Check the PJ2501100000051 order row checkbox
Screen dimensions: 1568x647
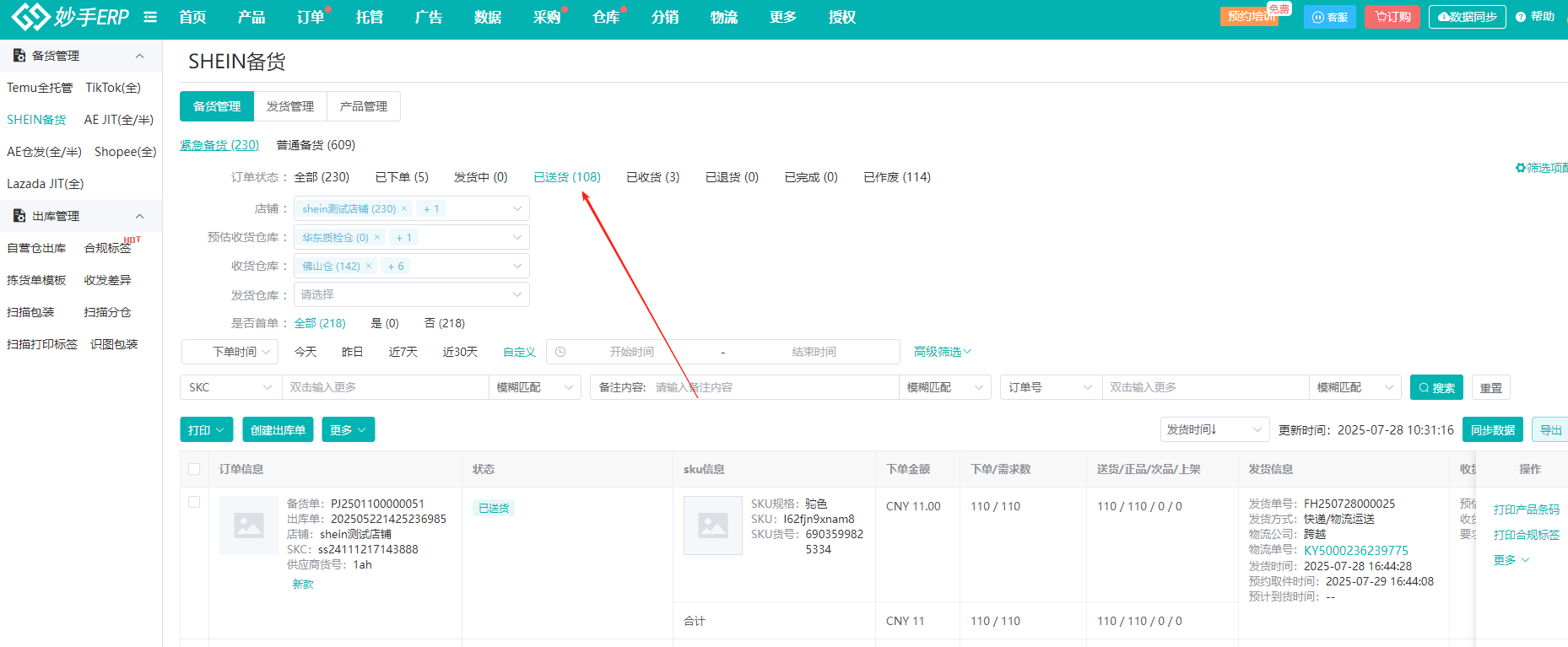194,502
